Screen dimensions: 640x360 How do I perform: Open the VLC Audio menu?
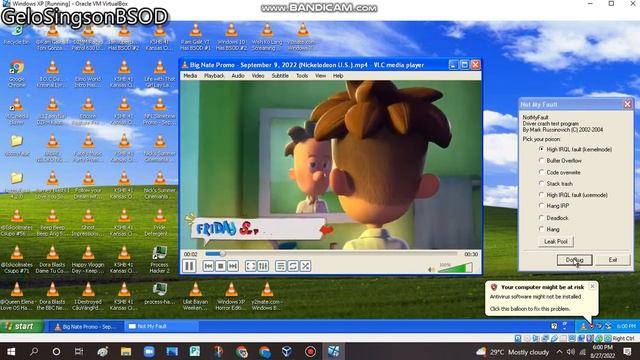pyautogui.click(x=238, y=76)
